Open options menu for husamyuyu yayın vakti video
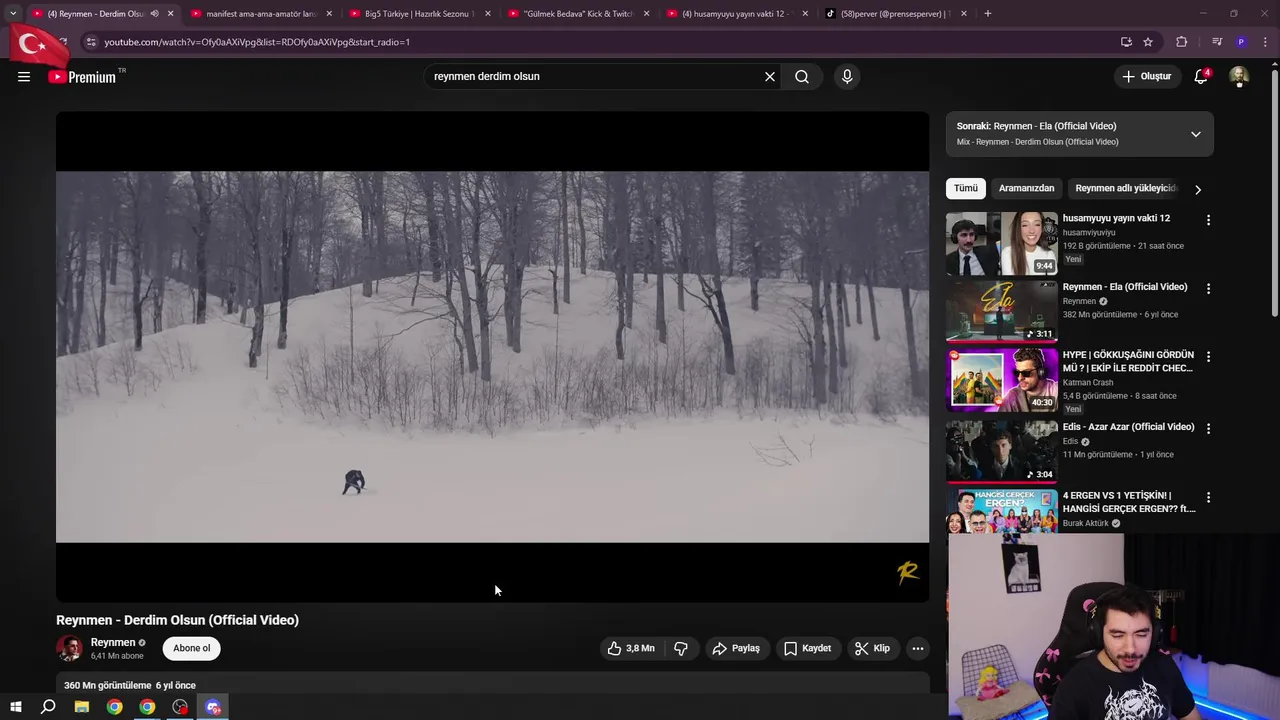 pos(1208,220)
